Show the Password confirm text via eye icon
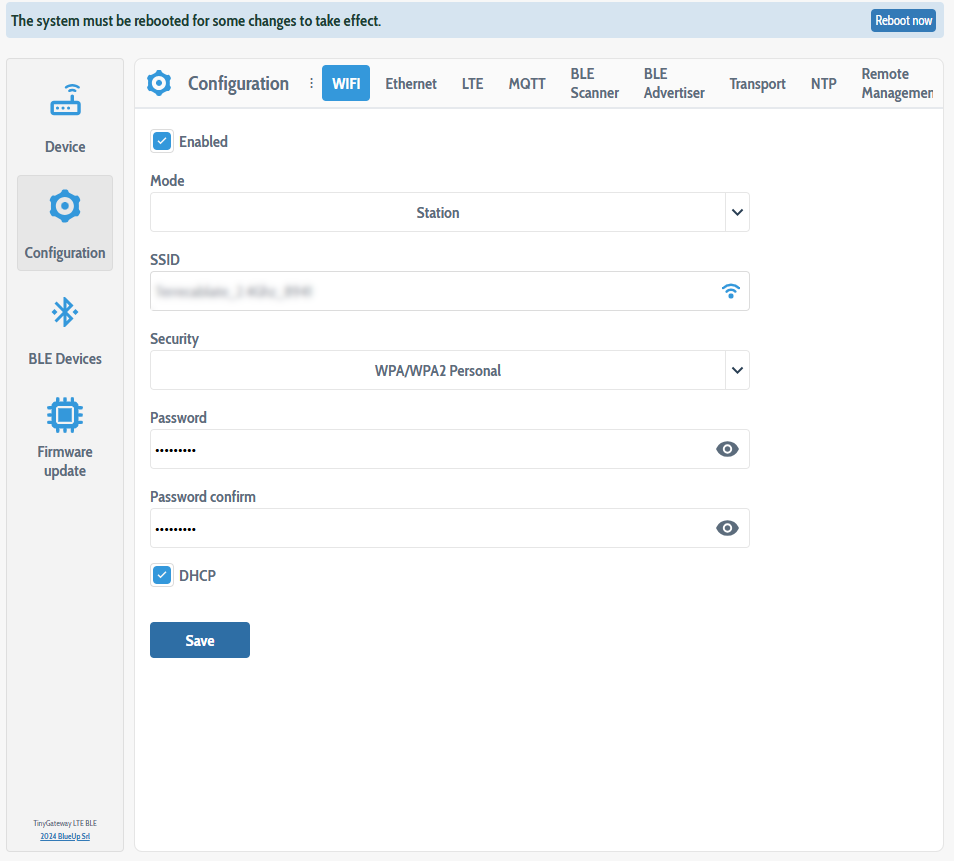This screenshot has height=861, width=954. click(727, 528)
